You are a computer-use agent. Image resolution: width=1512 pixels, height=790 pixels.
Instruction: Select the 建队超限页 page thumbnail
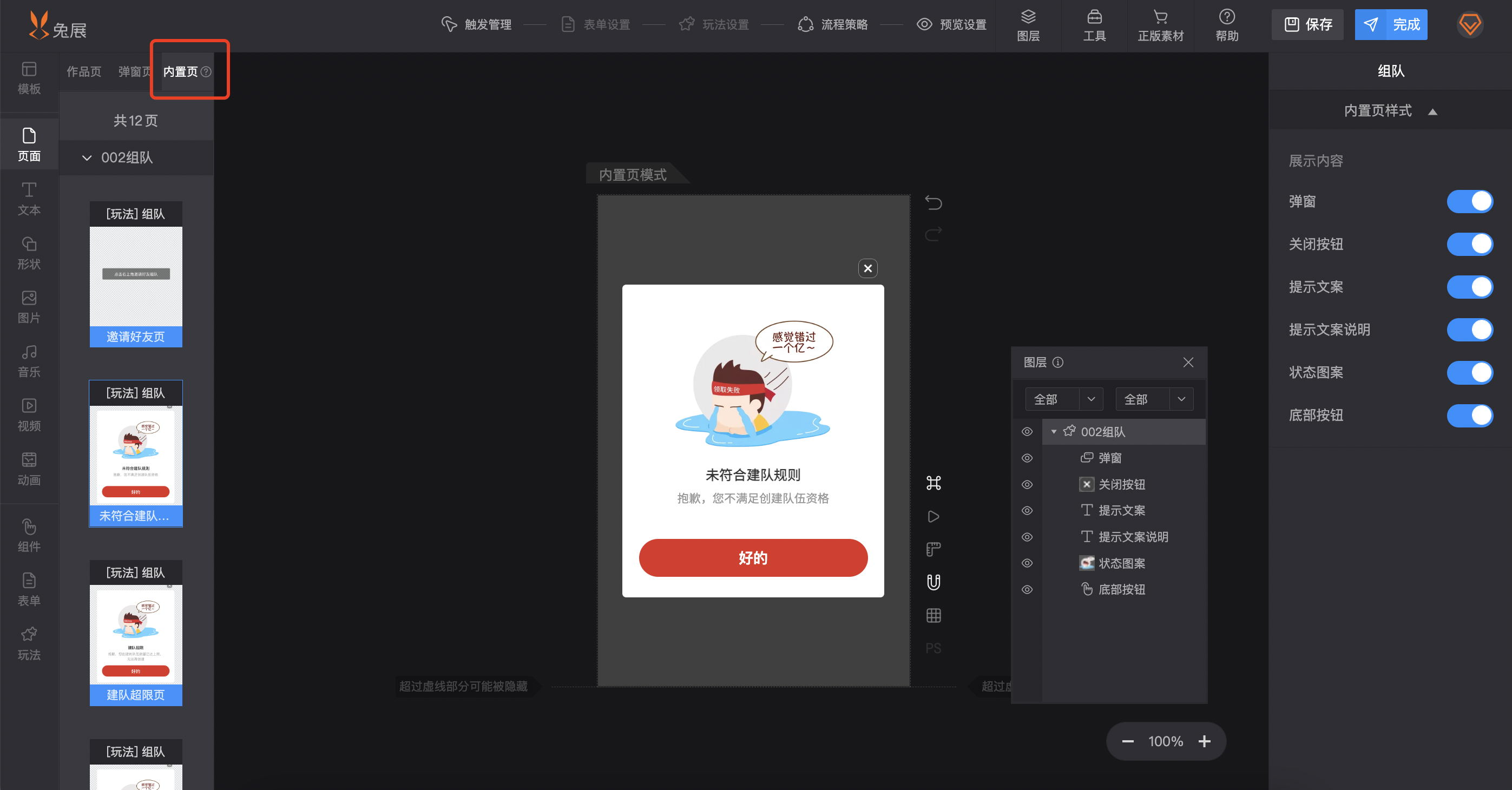tap(136, 633)
